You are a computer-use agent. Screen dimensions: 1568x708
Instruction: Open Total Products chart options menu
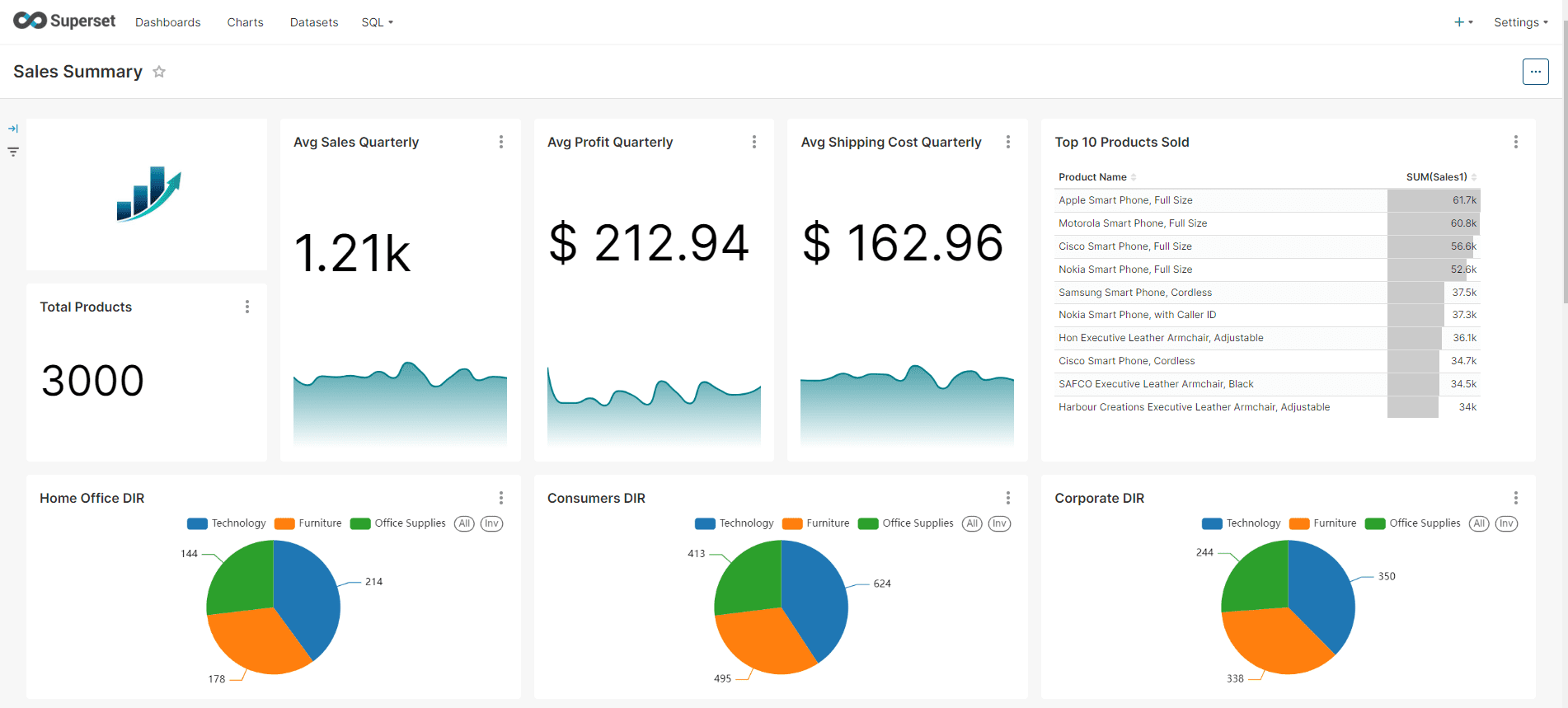(246, 307)
